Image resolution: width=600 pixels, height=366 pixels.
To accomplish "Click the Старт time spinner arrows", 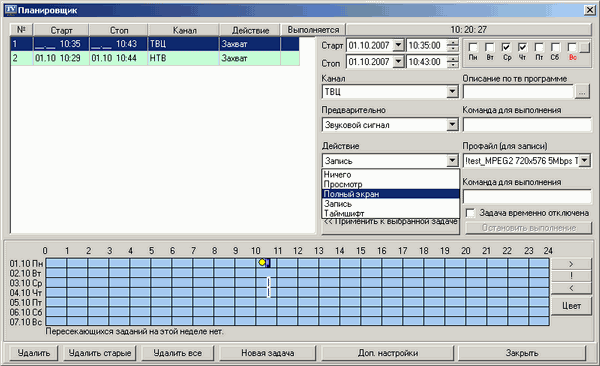I will click(453, 45).
